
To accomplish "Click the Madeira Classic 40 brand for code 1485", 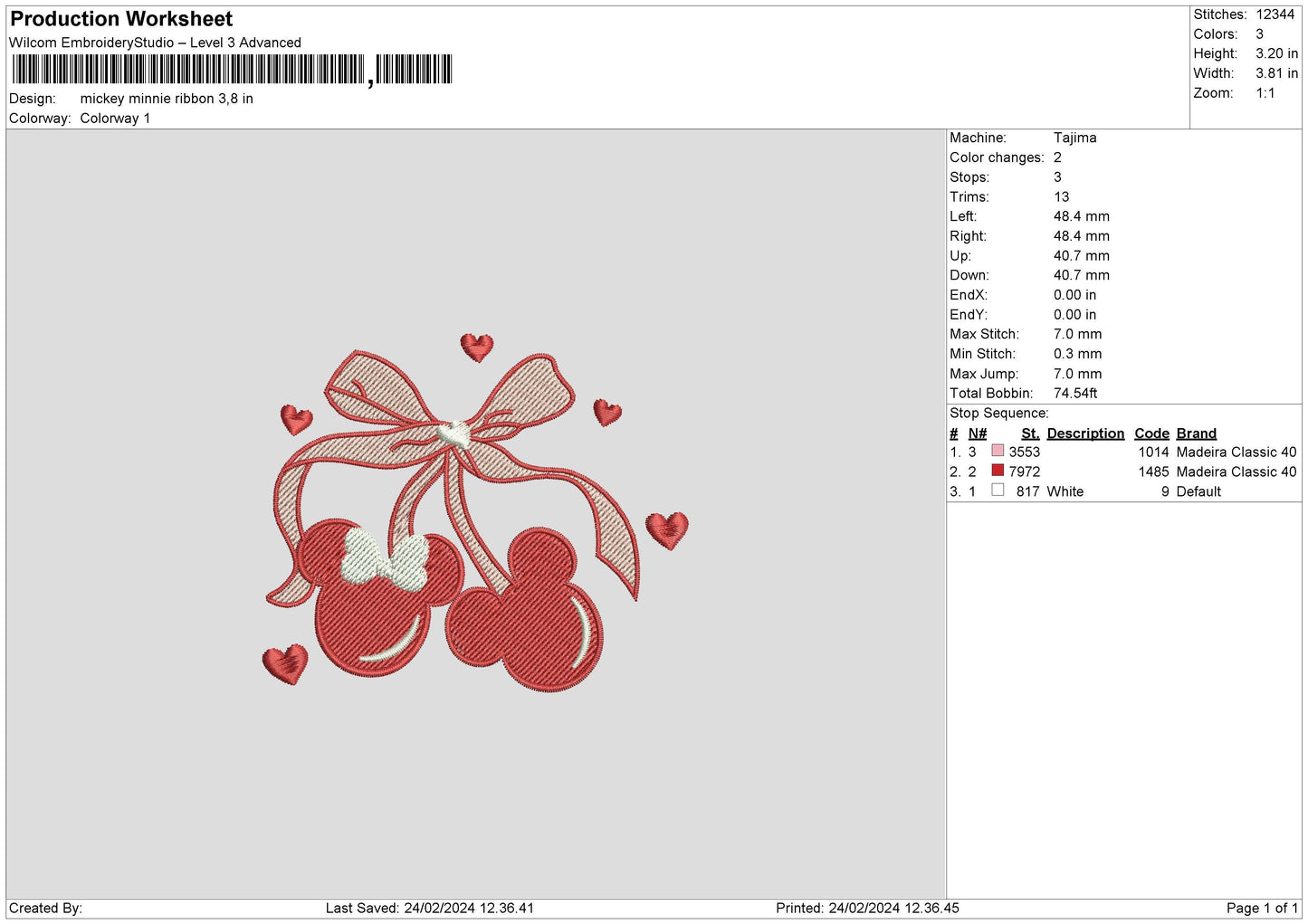I will tap(1236, 472).
